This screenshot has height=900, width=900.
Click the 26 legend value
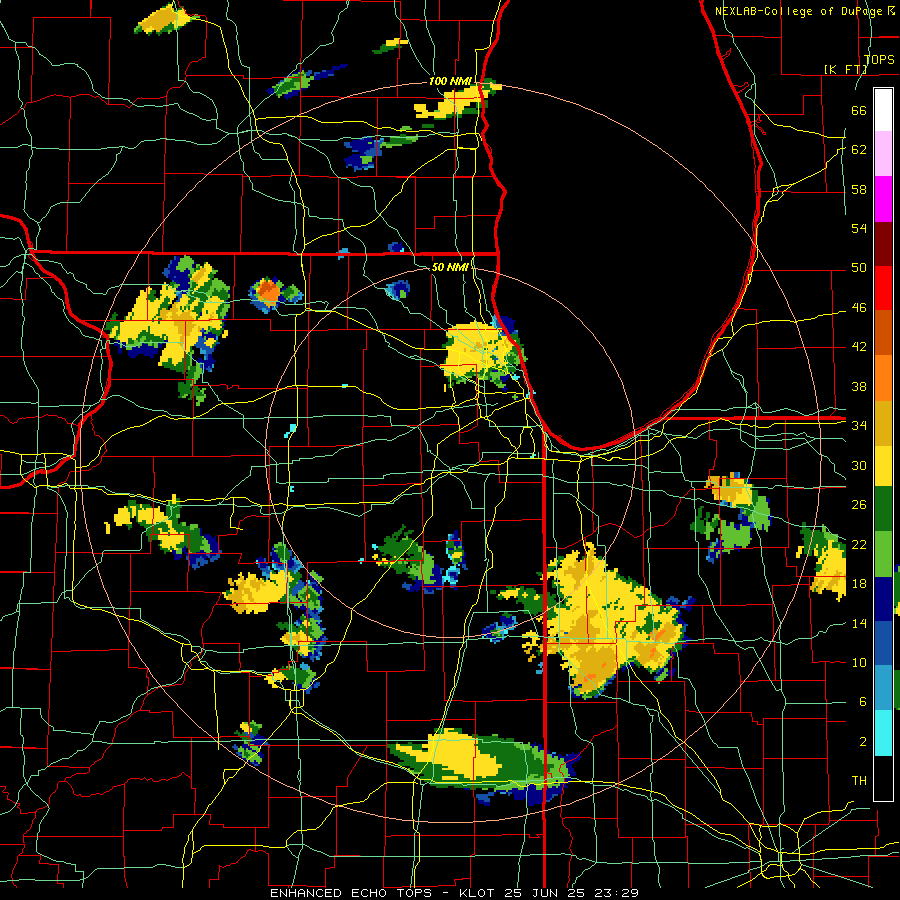coord(859,505)
